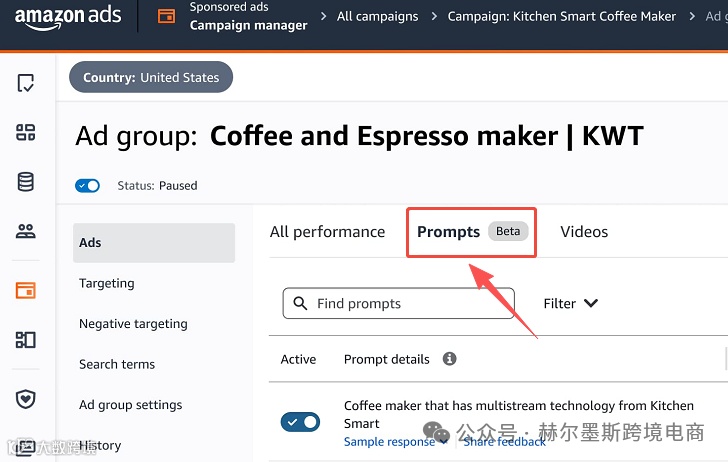Open the layout panels icon in sidebar
This screenshot has height=462, width=728.
click(26, 339)
